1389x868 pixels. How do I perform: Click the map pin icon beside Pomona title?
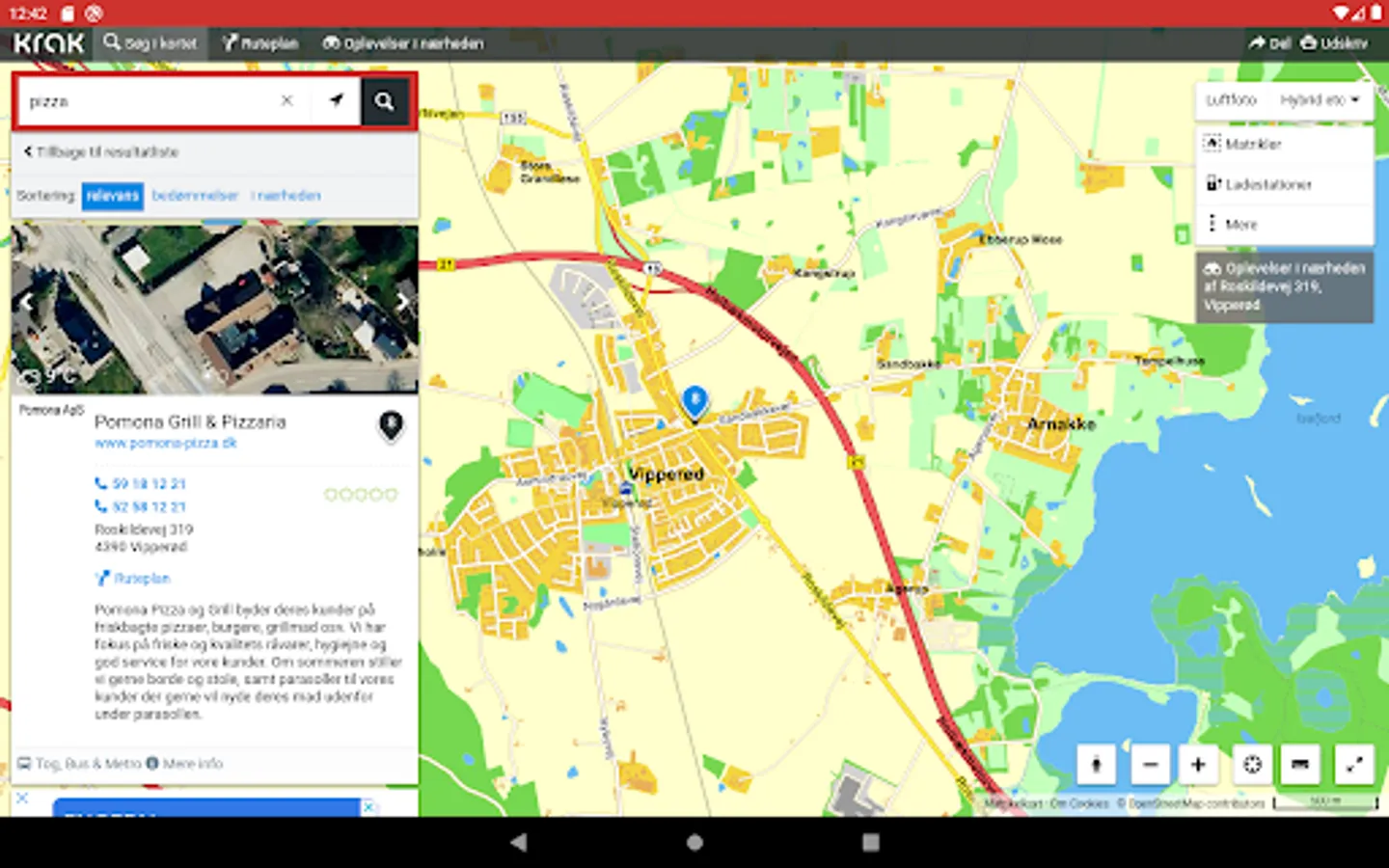coord(391,425)
